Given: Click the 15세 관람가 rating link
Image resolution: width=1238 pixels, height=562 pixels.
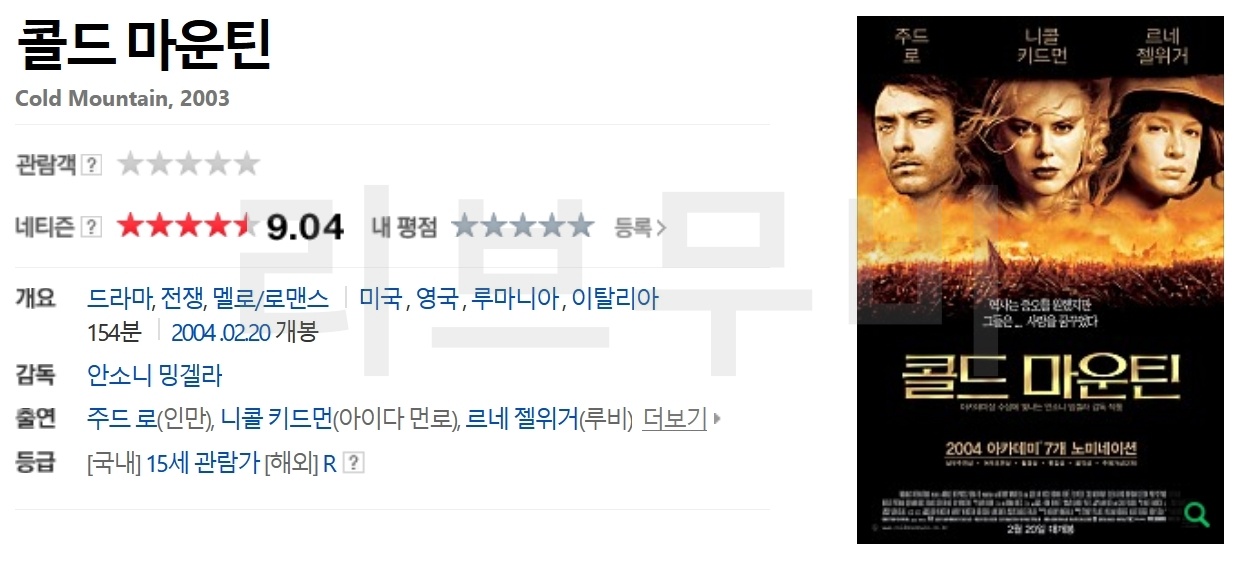Looking at the screenshot, I should pyautogui.click(x=203, y=463).
